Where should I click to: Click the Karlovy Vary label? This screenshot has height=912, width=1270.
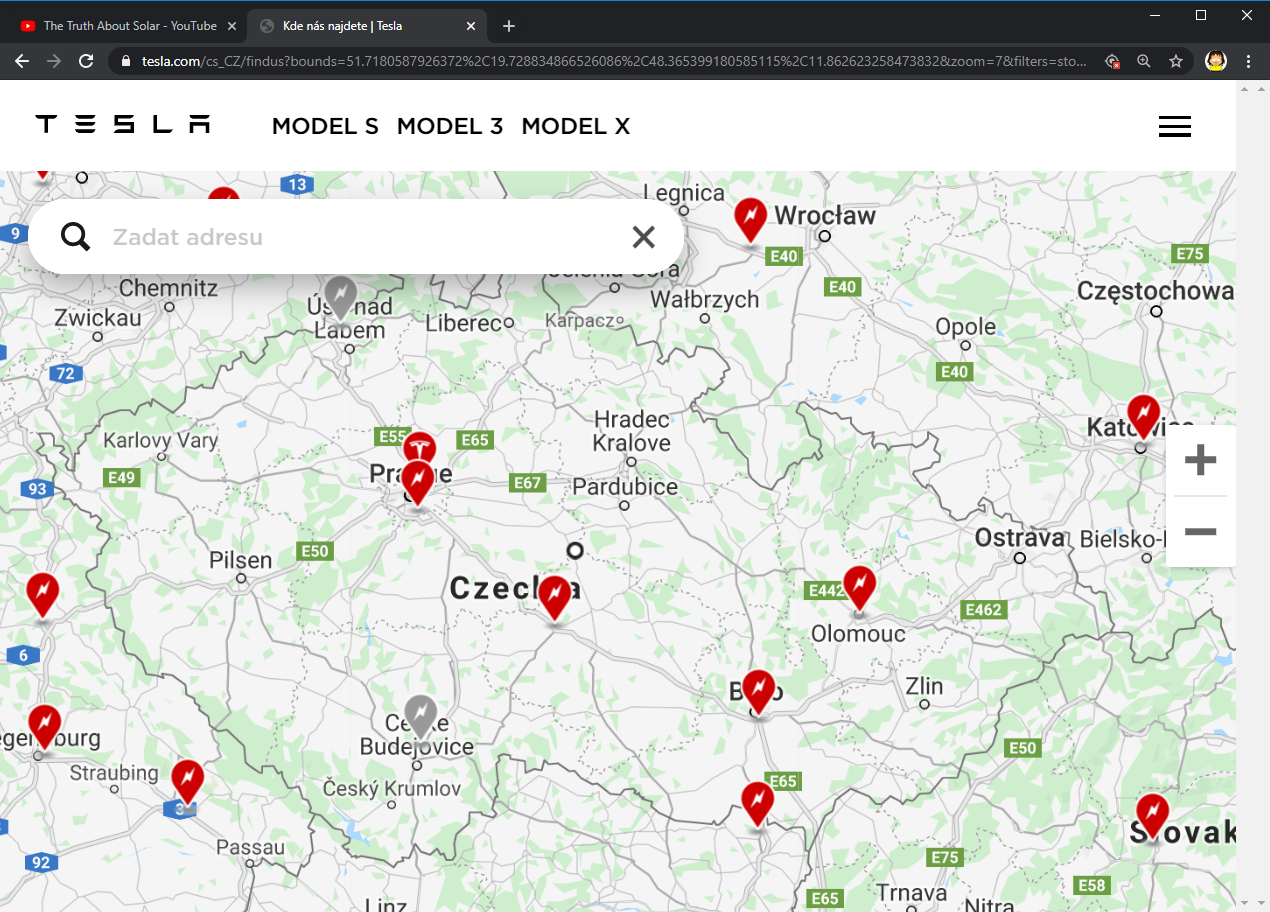coord(161,440)
